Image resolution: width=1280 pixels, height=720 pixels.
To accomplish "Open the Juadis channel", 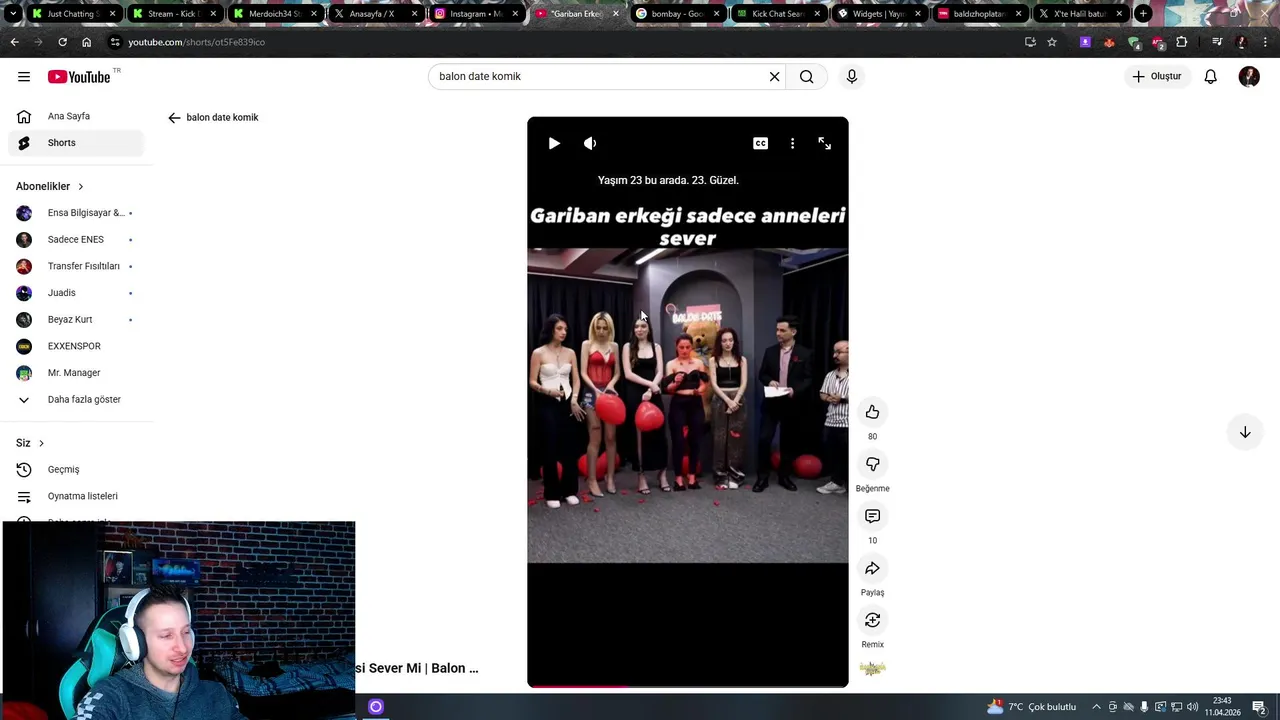I will click(76, 293).
